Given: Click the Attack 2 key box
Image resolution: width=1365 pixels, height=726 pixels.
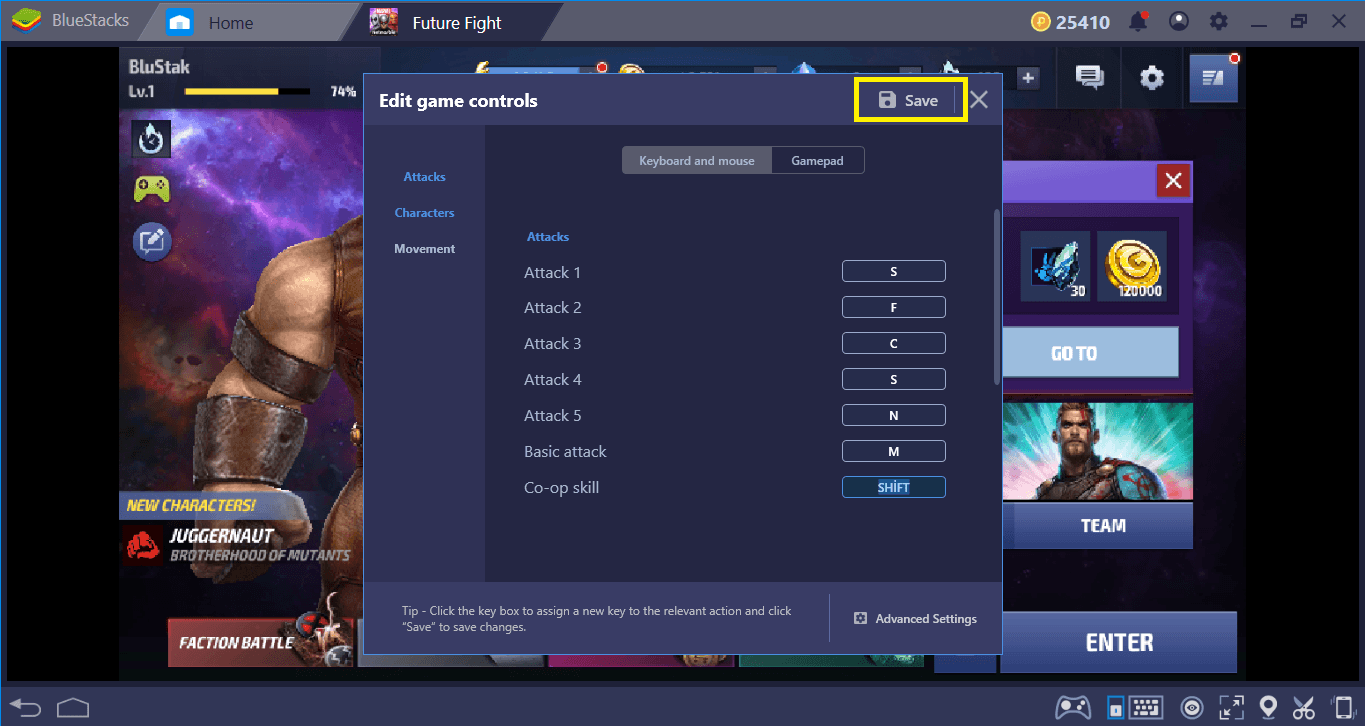Looking at the screenshot, I should [x=893, y=308].
